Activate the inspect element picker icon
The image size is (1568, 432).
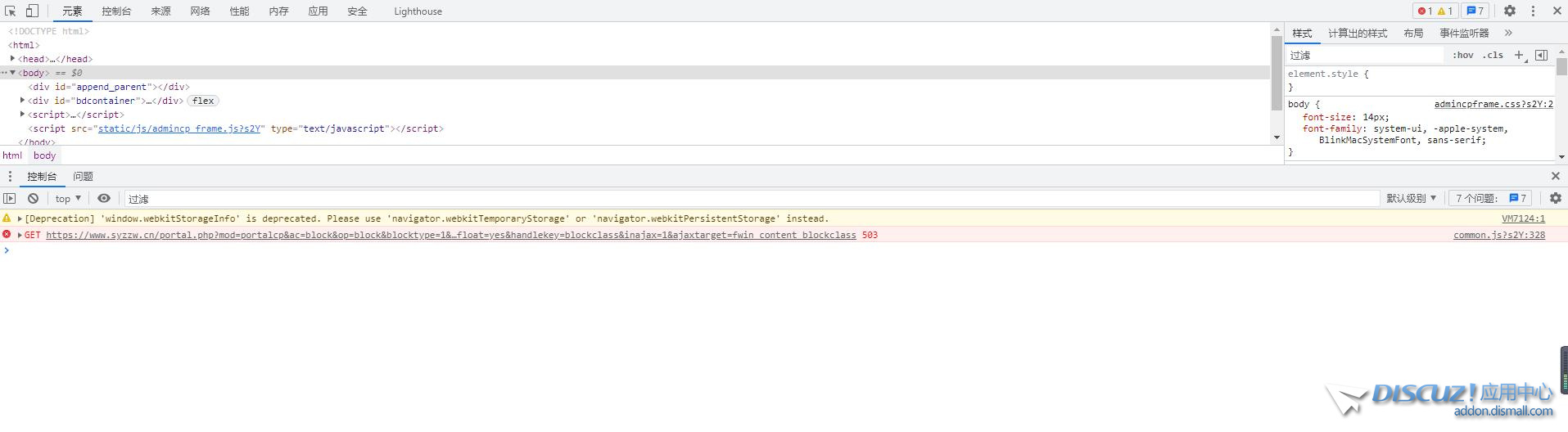tap(11, 11)
